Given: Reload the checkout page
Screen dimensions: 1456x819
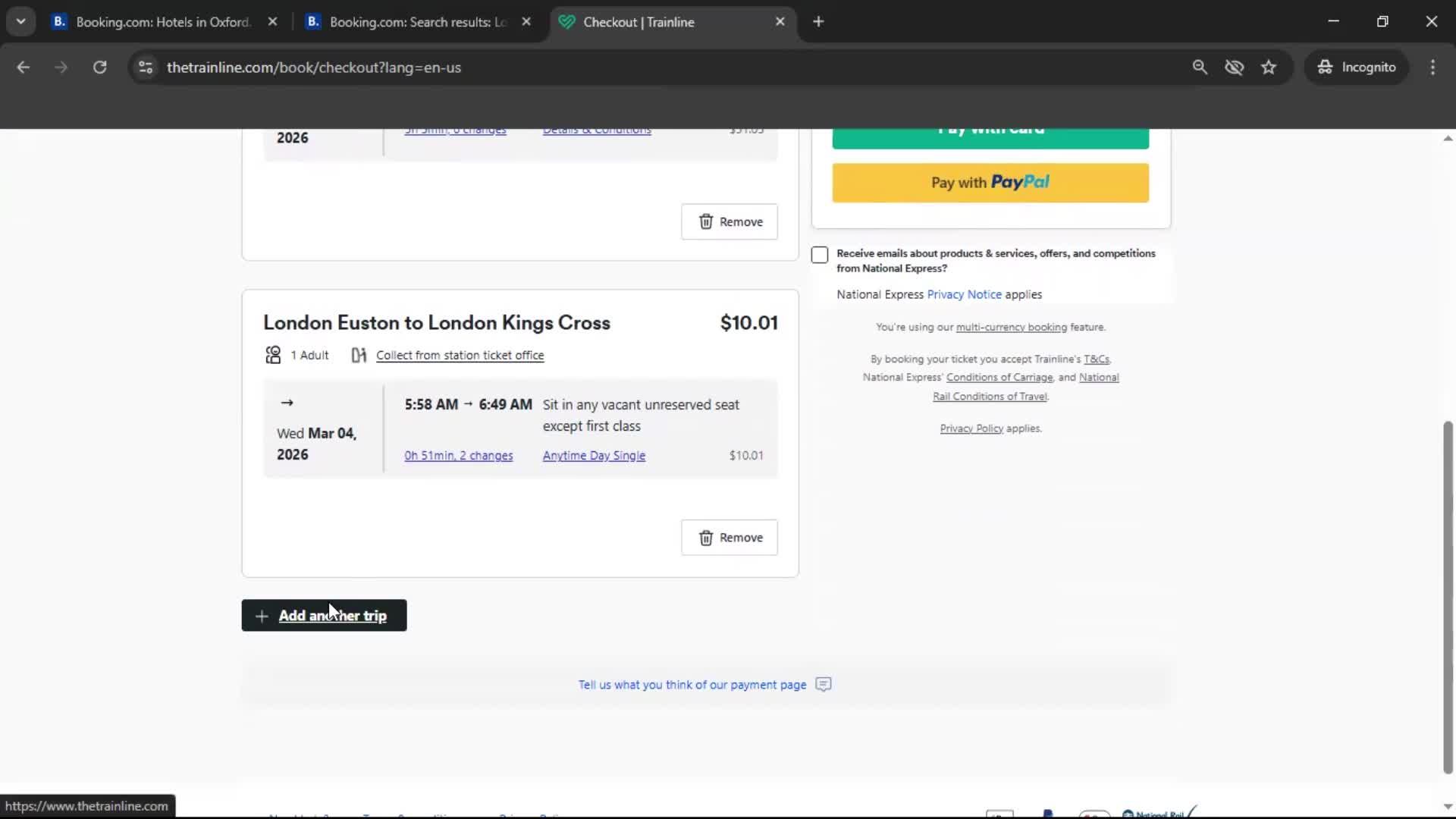Looking at the screenshot, I should click(x=99, y=67).
